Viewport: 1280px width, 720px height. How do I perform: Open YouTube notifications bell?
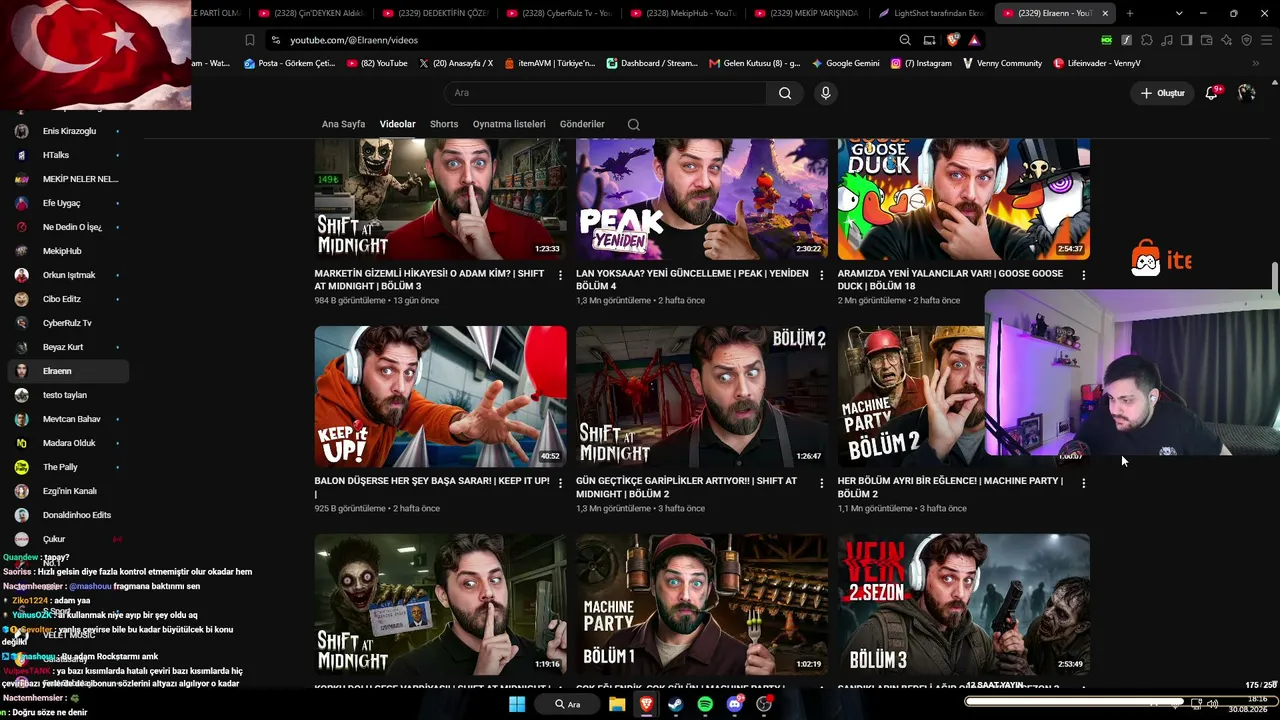(x=1211, y=93)
